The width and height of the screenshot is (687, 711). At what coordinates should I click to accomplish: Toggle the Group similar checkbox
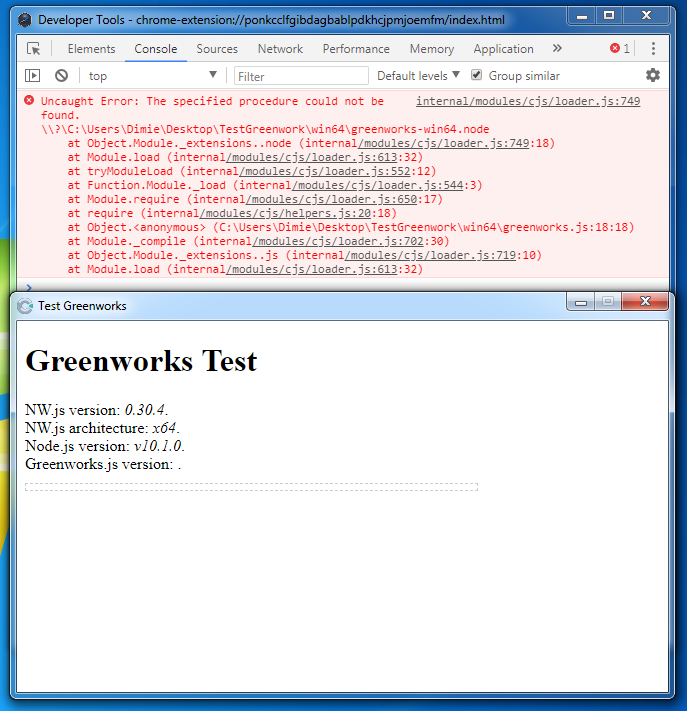[x=476, y=75]
